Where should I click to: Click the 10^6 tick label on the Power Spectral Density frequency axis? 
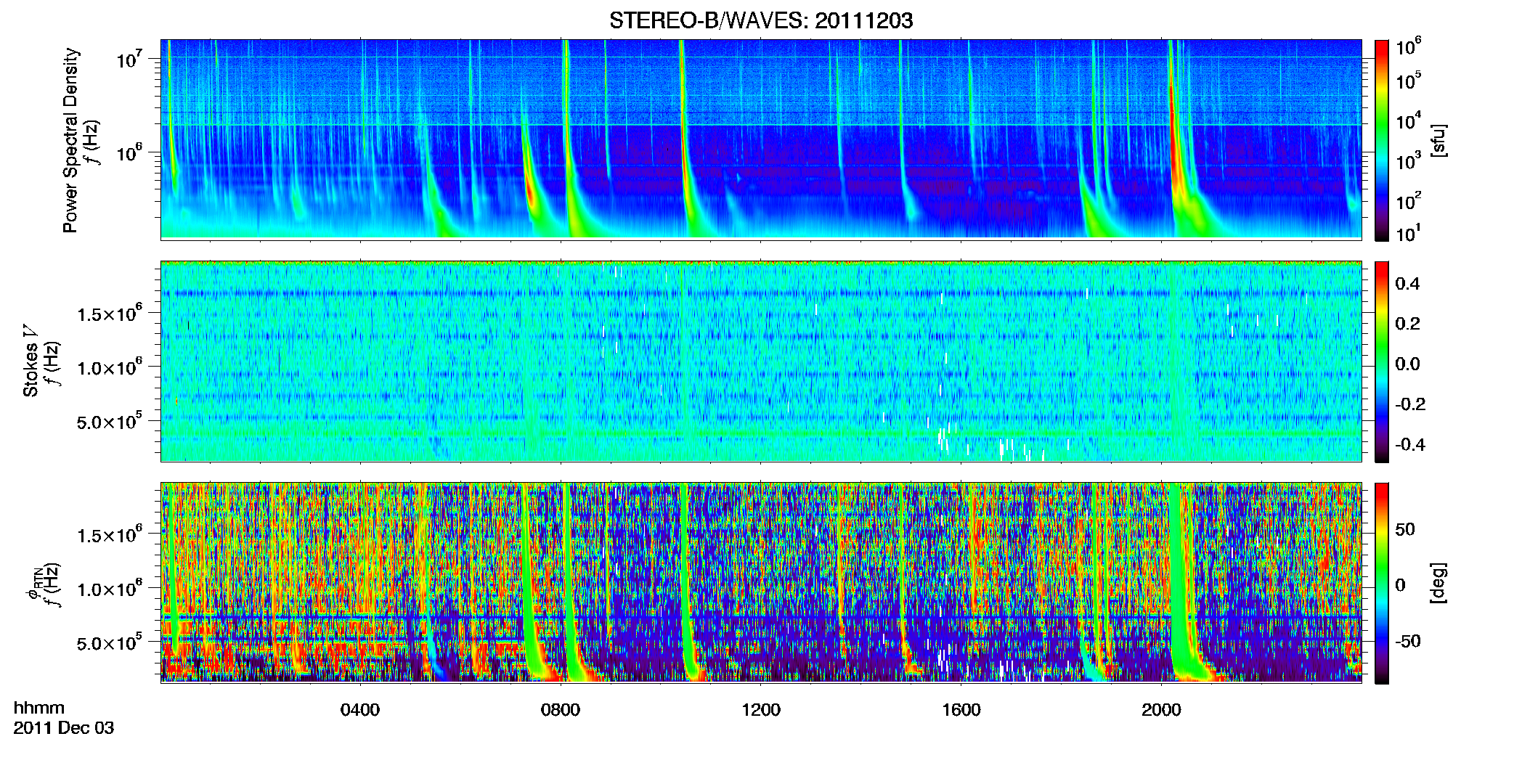pyautogui.click(x=129, y=153)
